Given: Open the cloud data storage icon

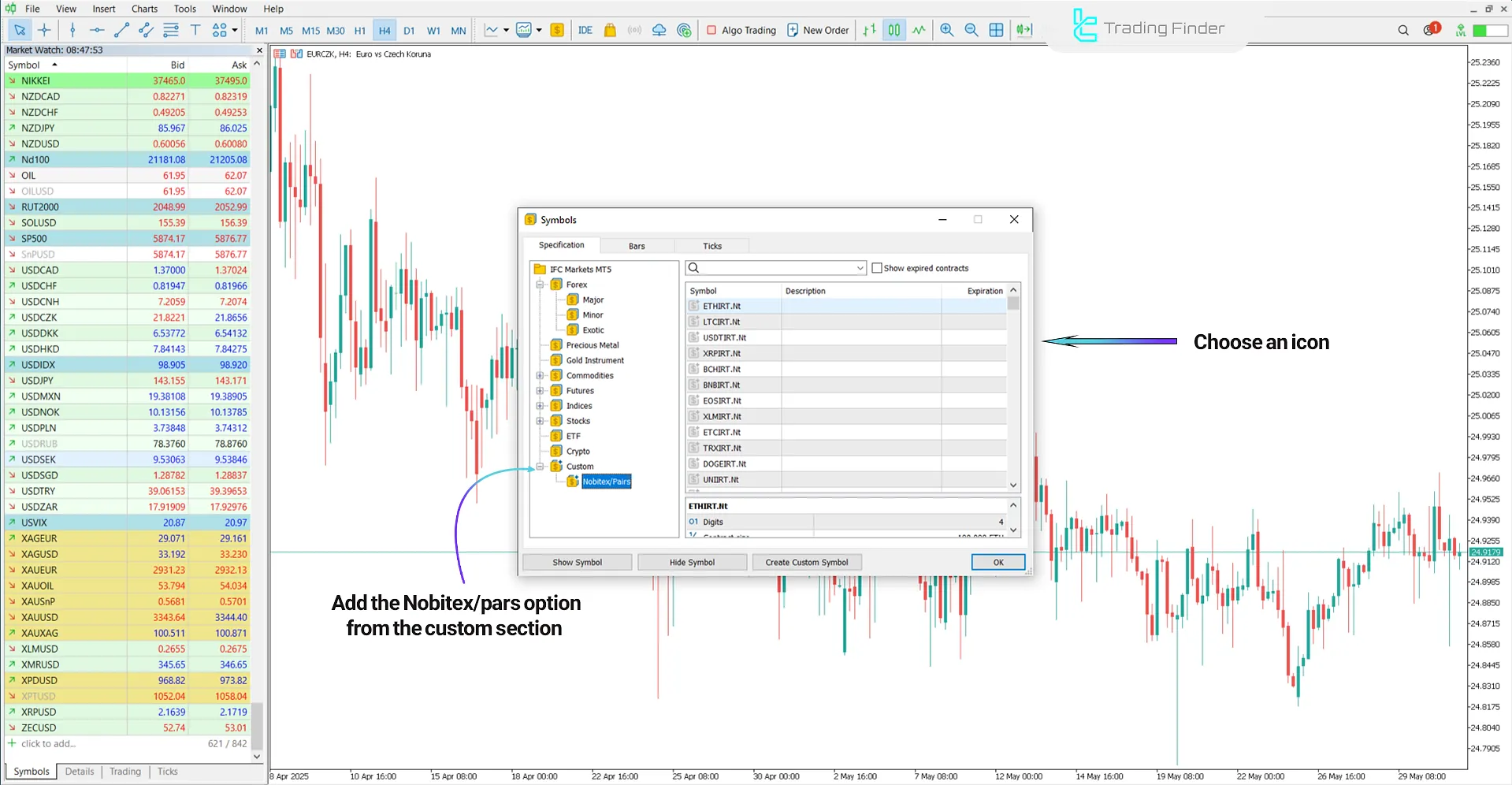Looking at the screenshot, I should click(x=658, y=30).
